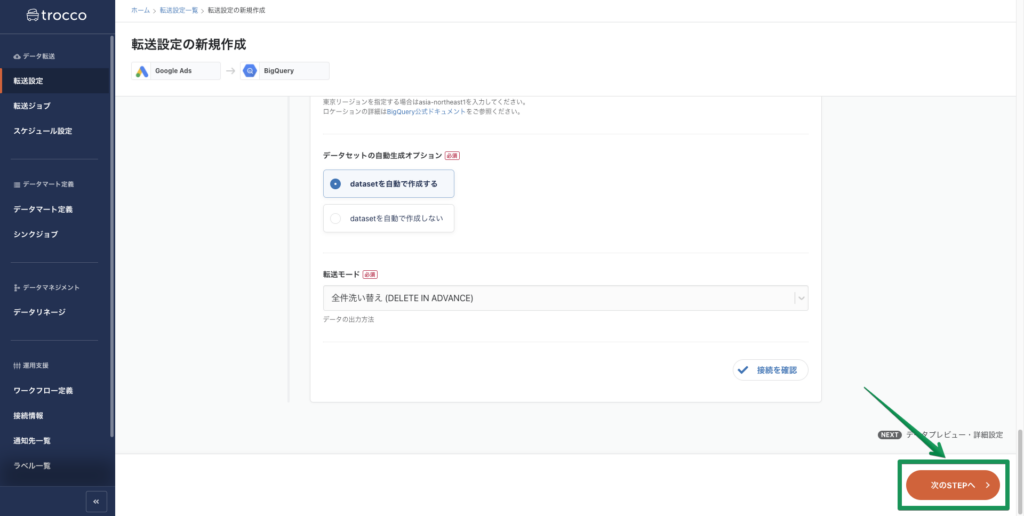Go to スケジュール設定 sidebar item
The height and width of the screenshot is (516, 1024).
[42, 131]
